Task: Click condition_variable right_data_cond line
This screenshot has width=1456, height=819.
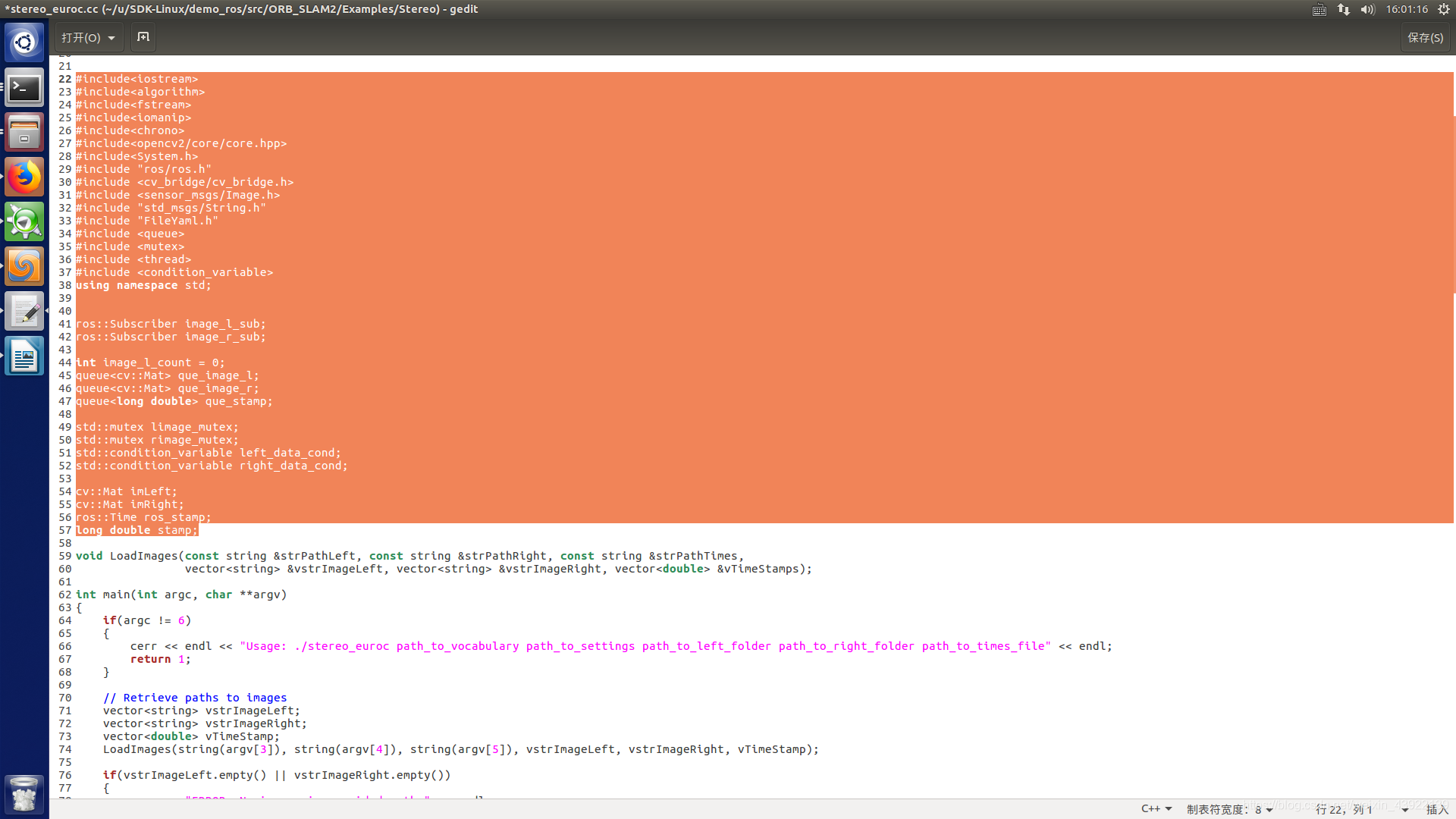Action: tap(212, 466)
